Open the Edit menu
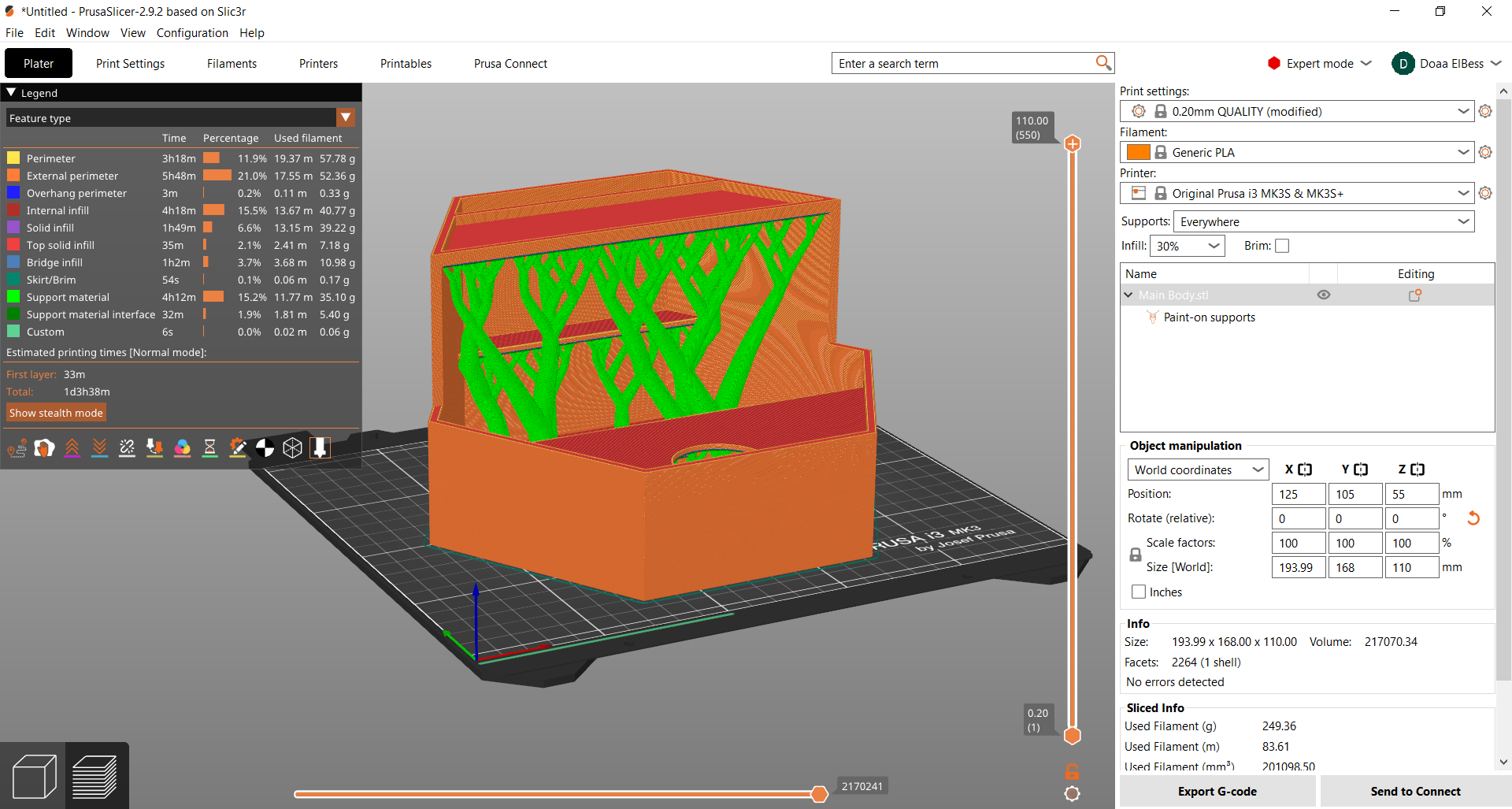1512x809 pixels. (x=45, y=32)
